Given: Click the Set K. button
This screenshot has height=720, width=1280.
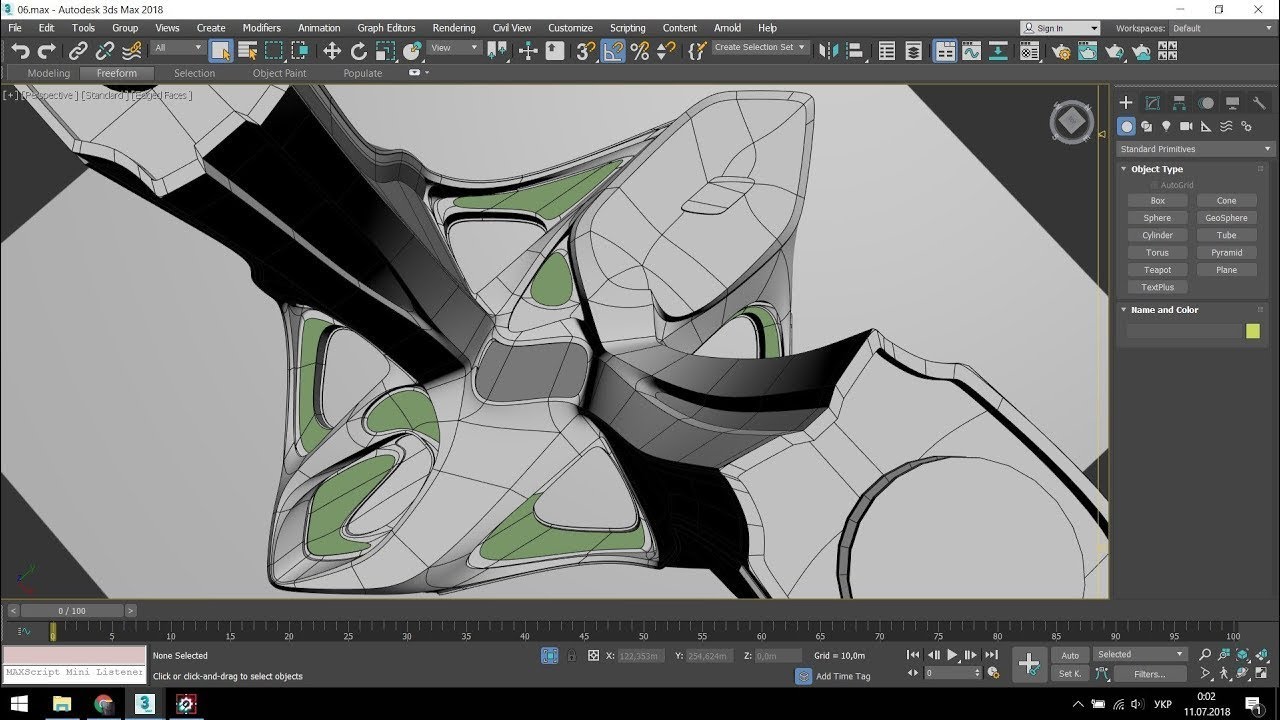Looking at the screenshot, I should [1070, 674].
